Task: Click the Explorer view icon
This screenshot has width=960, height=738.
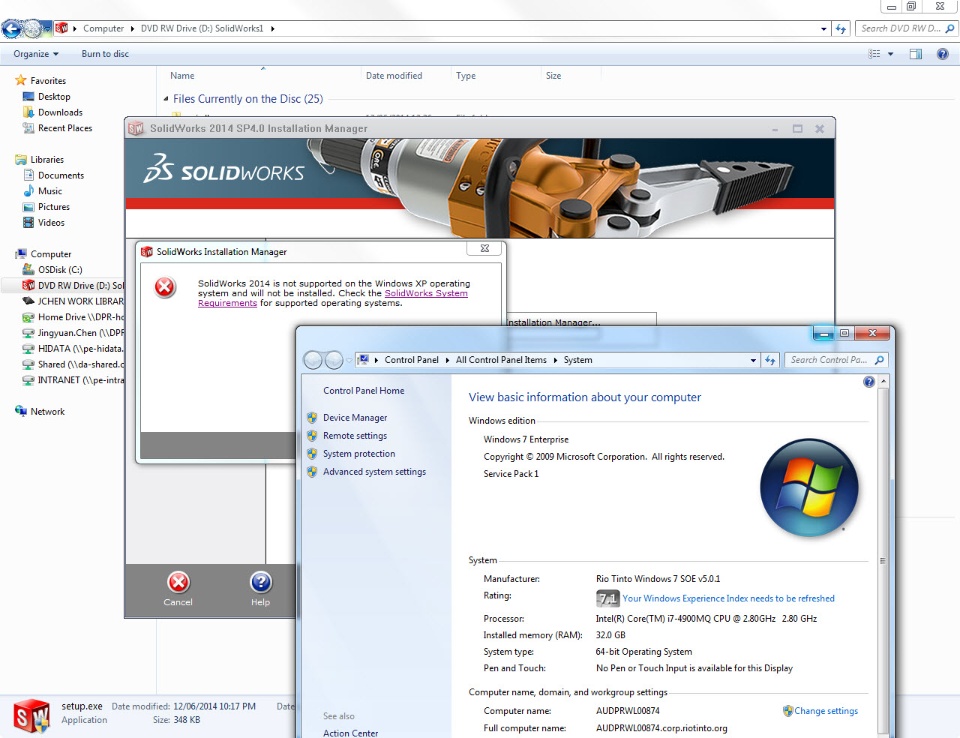Action: pos(874,54)
